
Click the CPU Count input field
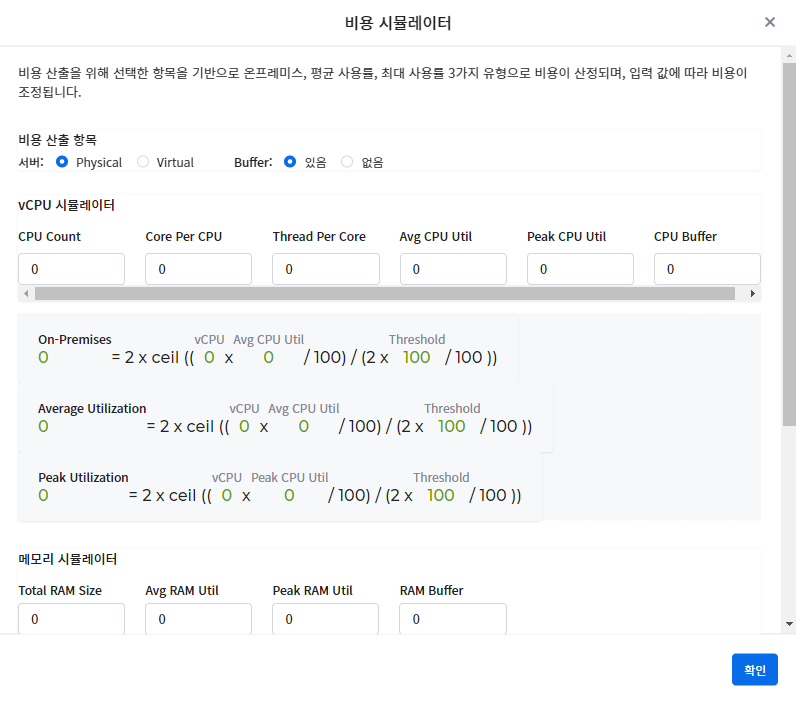click(x=71, y=269)
